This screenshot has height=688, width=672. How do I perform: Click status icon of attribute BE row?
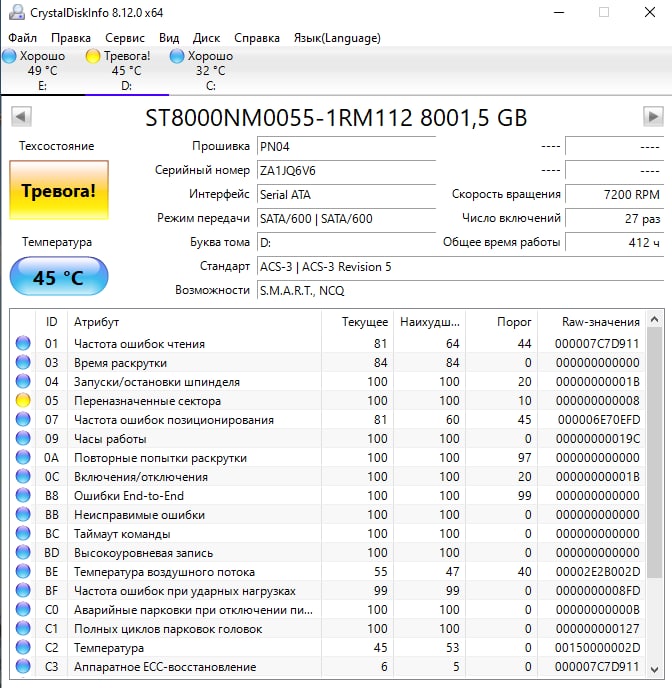(x=23, y=571)
